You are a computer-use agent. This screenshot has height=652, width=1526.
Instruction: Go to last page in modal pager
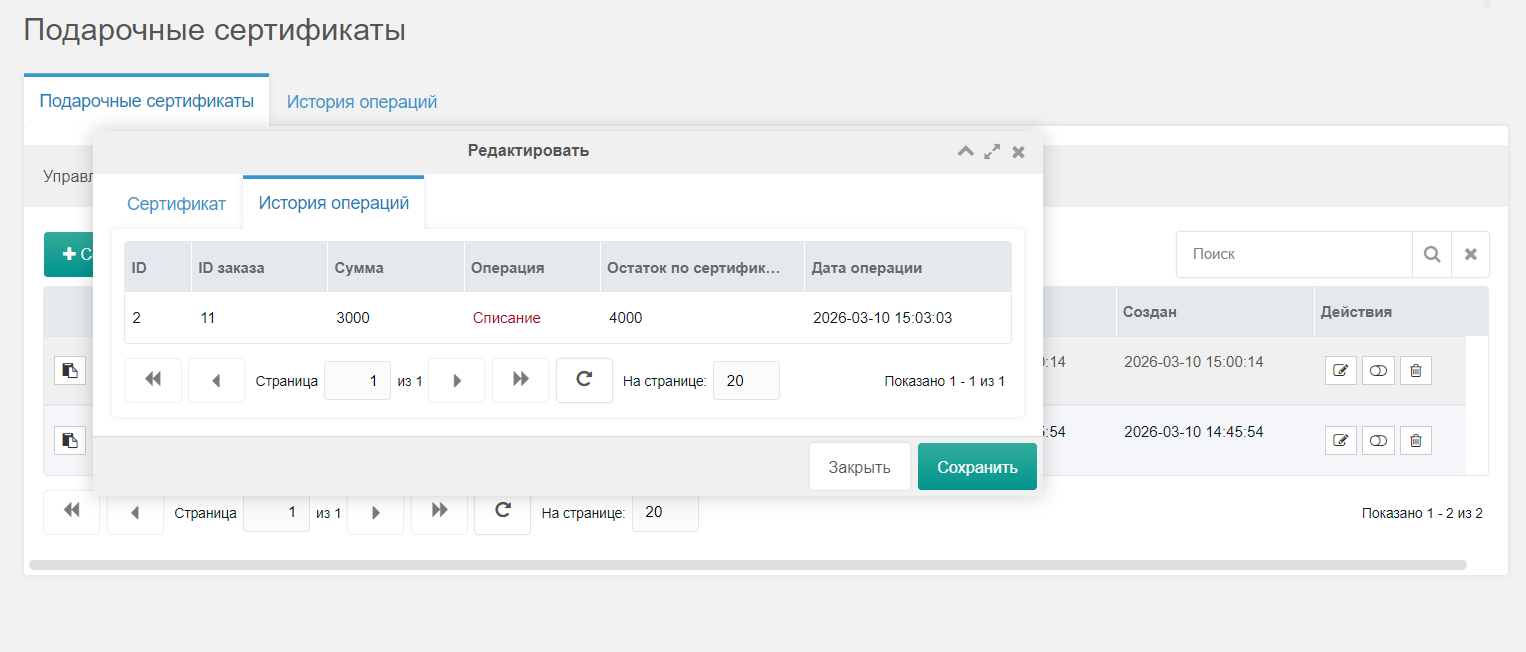[520, 380]
